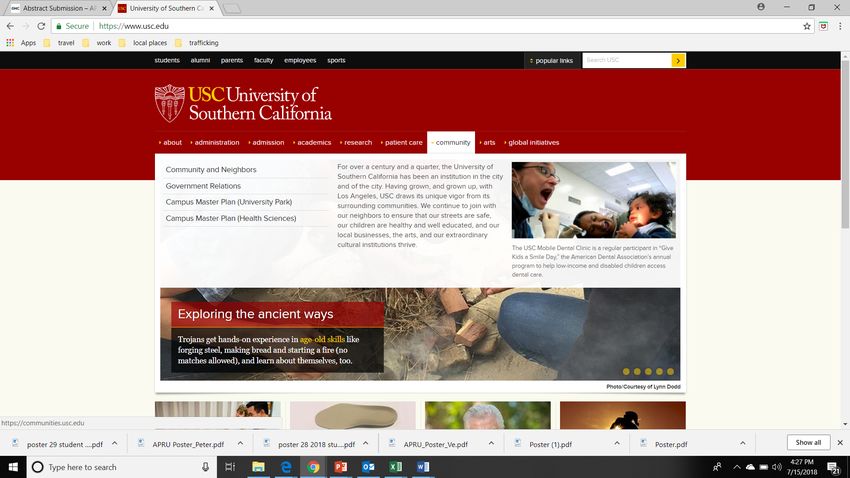Open File Explorer from the taskbar
The width and height of the screenshot is (850, 478).
pyautogui.click(x=258, y=467)
